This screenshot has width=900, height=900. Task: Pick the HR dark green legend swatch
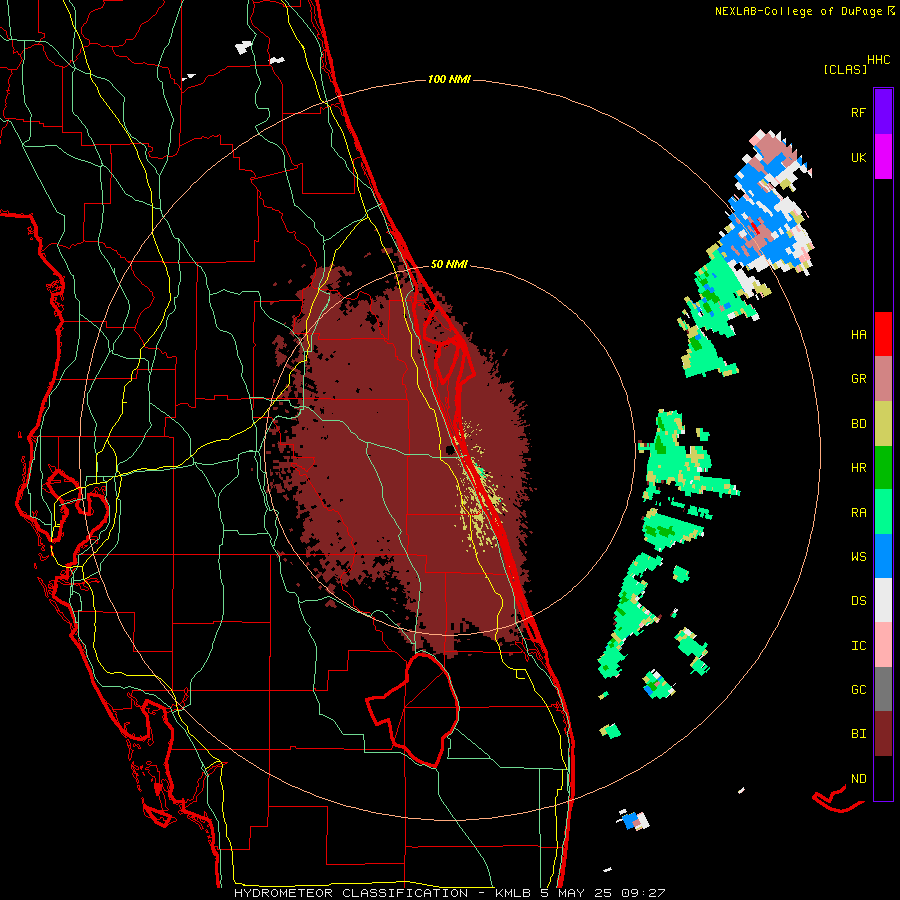click(883, 467)
